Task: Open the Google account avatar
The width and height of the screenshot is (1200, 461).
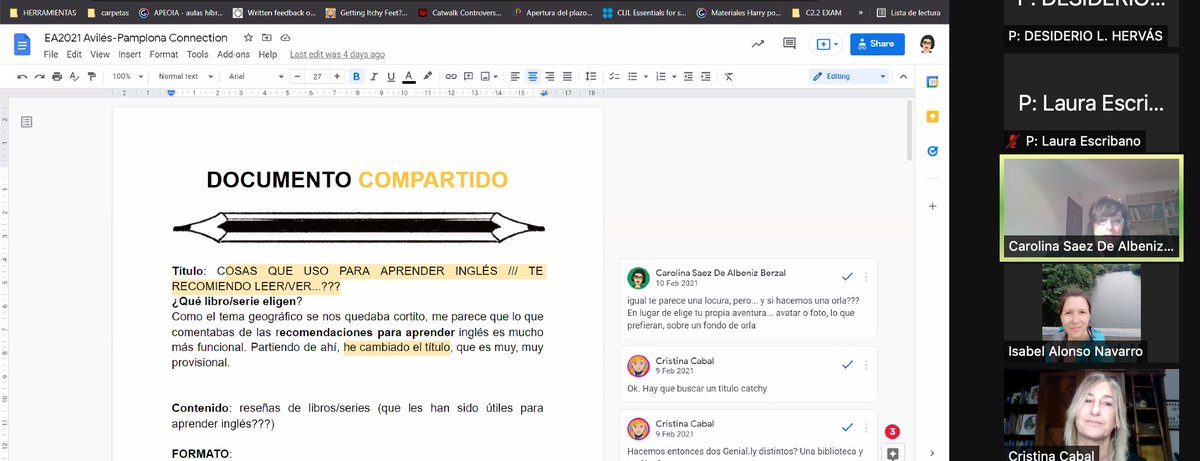Action: point(927,44)
